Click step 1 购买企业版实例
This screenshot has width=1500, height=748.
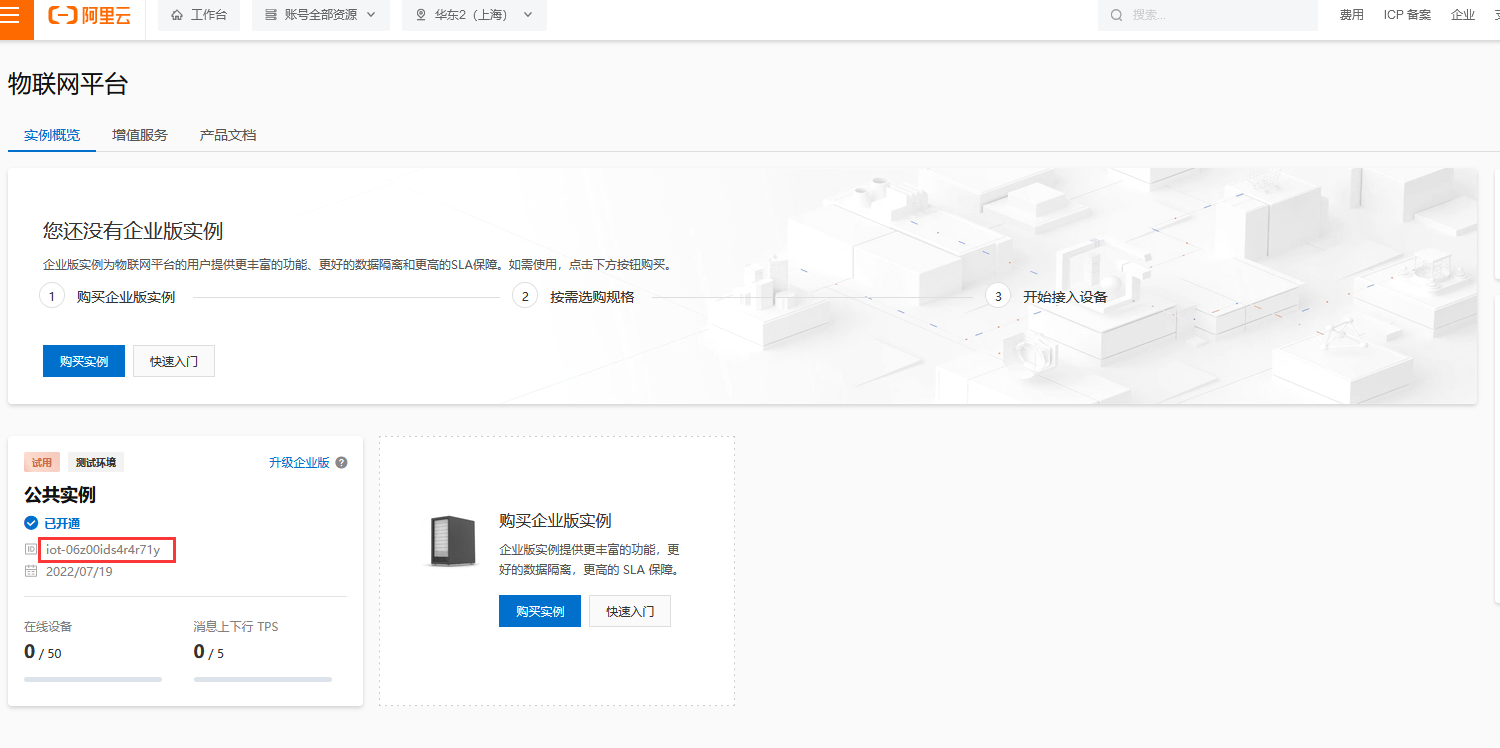point(126,297)
